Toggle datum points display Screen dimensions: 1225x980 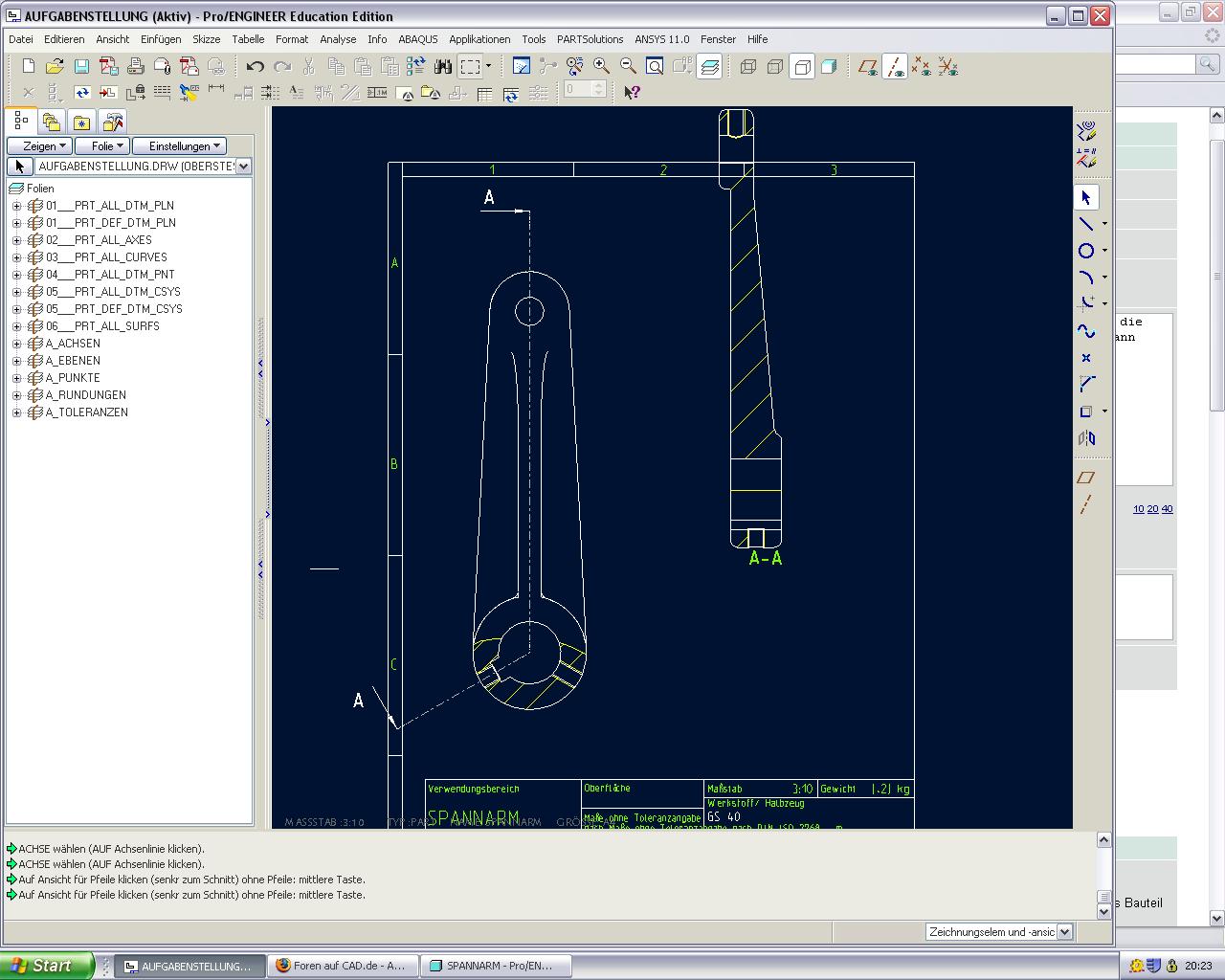point(921,66)
